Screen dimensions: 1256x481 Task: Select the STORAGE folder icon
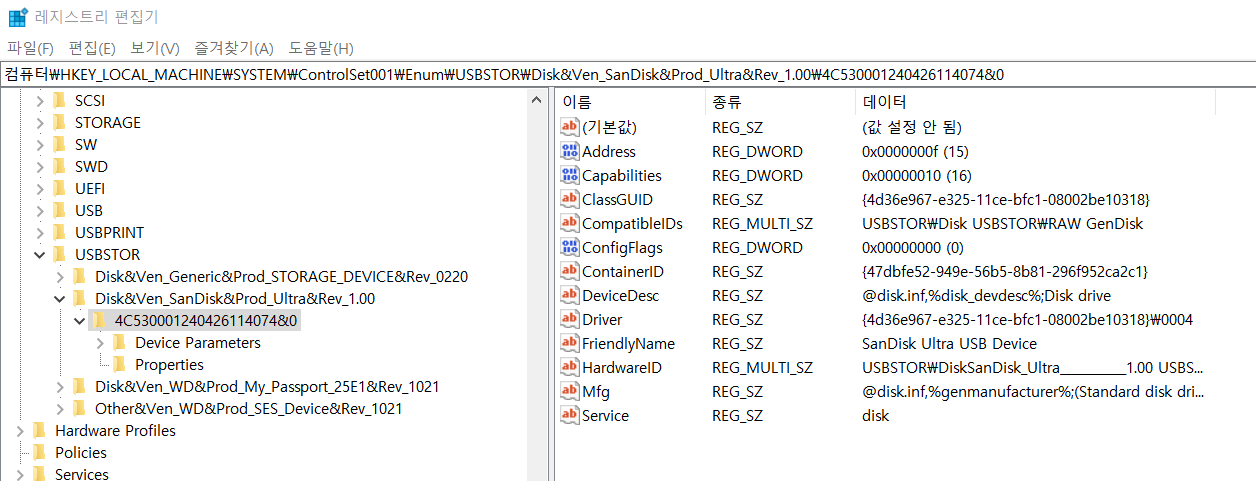[58, 123]
